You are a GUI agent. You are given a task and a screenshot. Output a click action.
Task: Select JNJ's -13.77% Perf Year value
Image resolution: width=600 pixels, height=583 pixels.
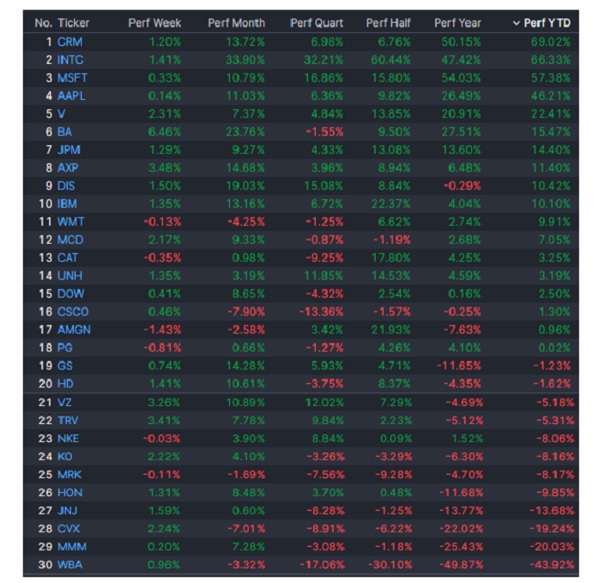(x=461, y=510)
